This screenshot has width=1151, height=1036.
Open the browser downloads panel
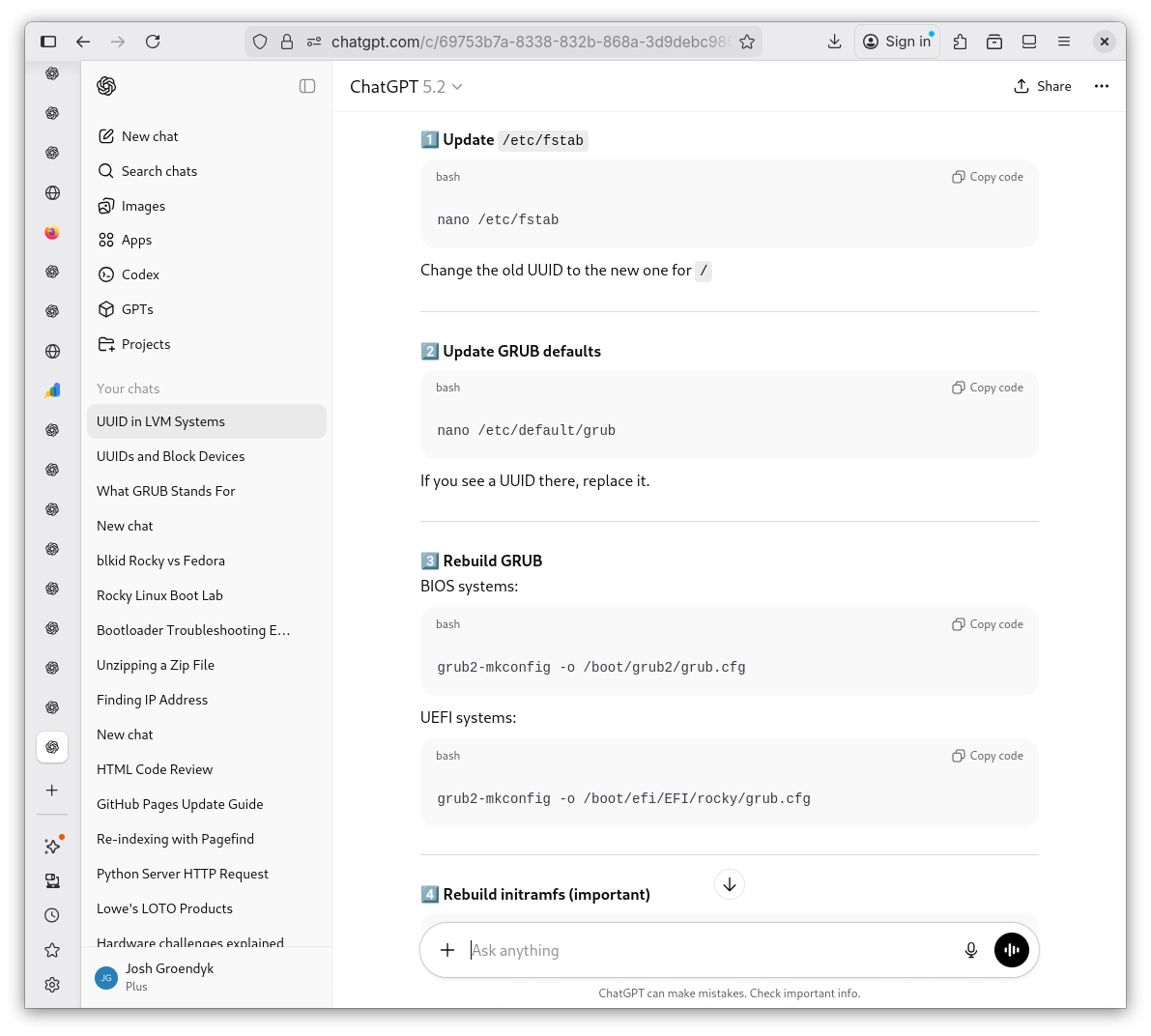click(x=834, y=42)
